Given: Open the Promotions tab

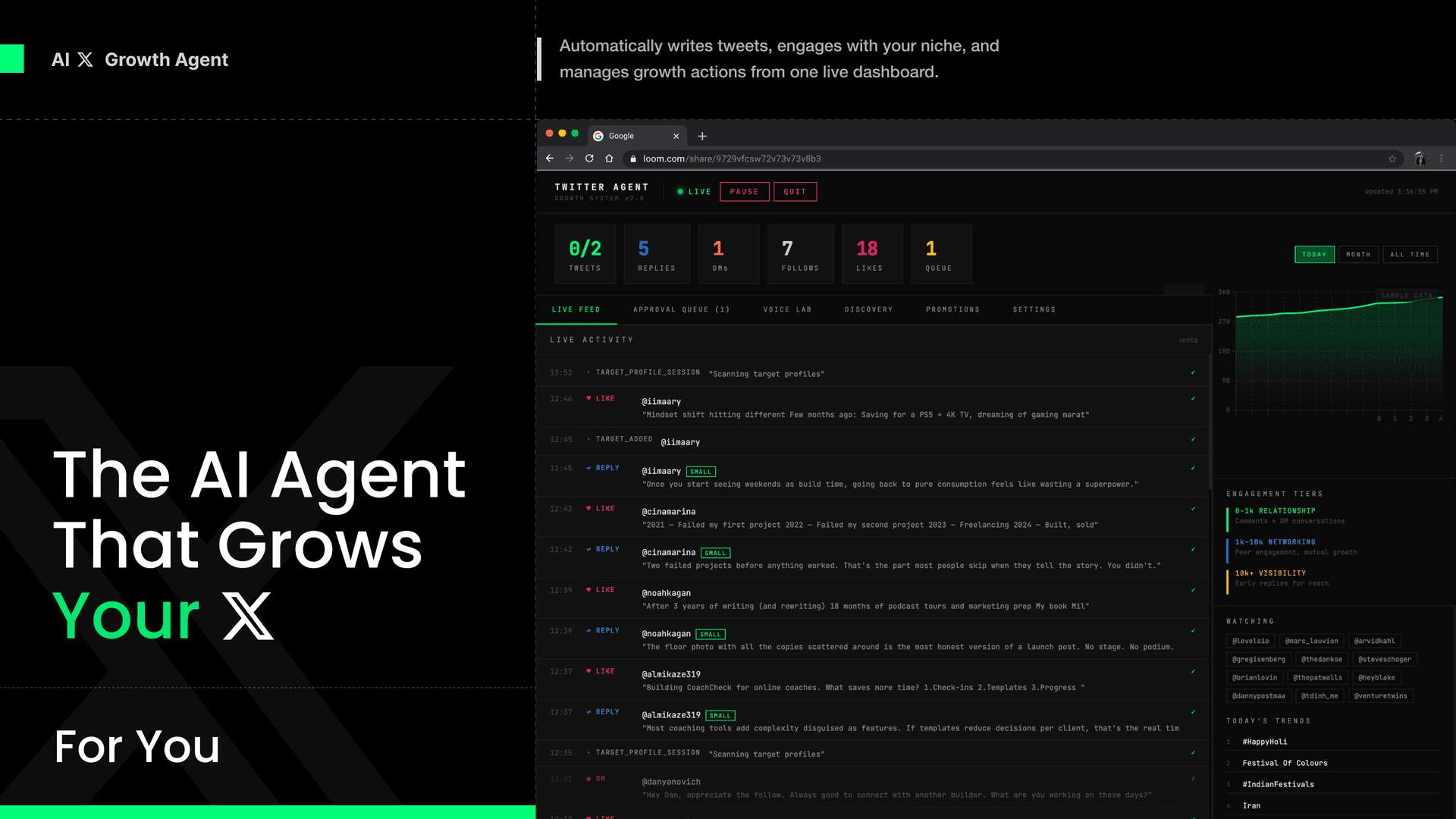Looking at the screenshot, I should point(952,309).
